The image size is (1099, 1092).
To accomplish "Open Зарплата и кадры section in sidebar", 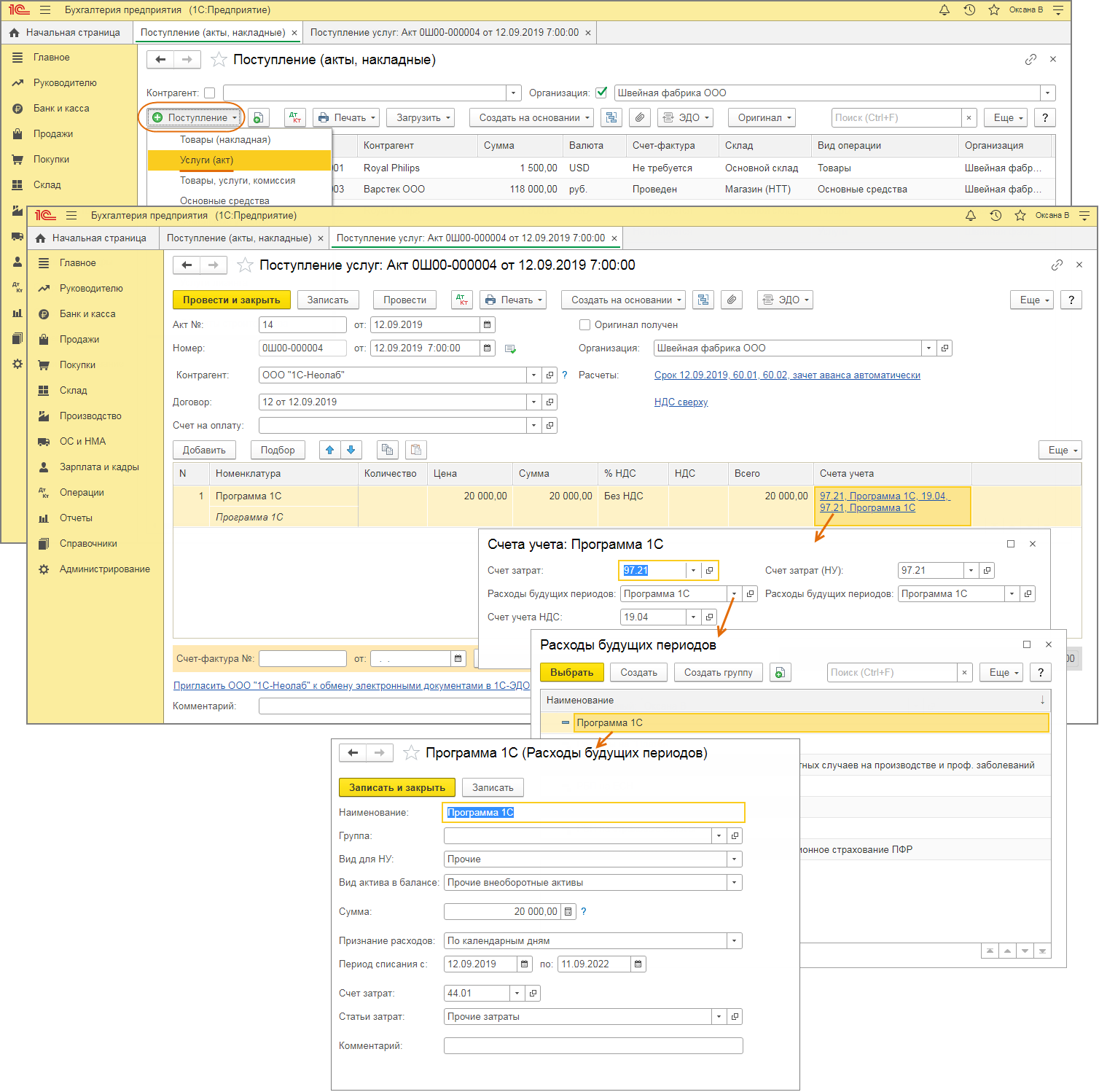I will [x=99, y=467].
